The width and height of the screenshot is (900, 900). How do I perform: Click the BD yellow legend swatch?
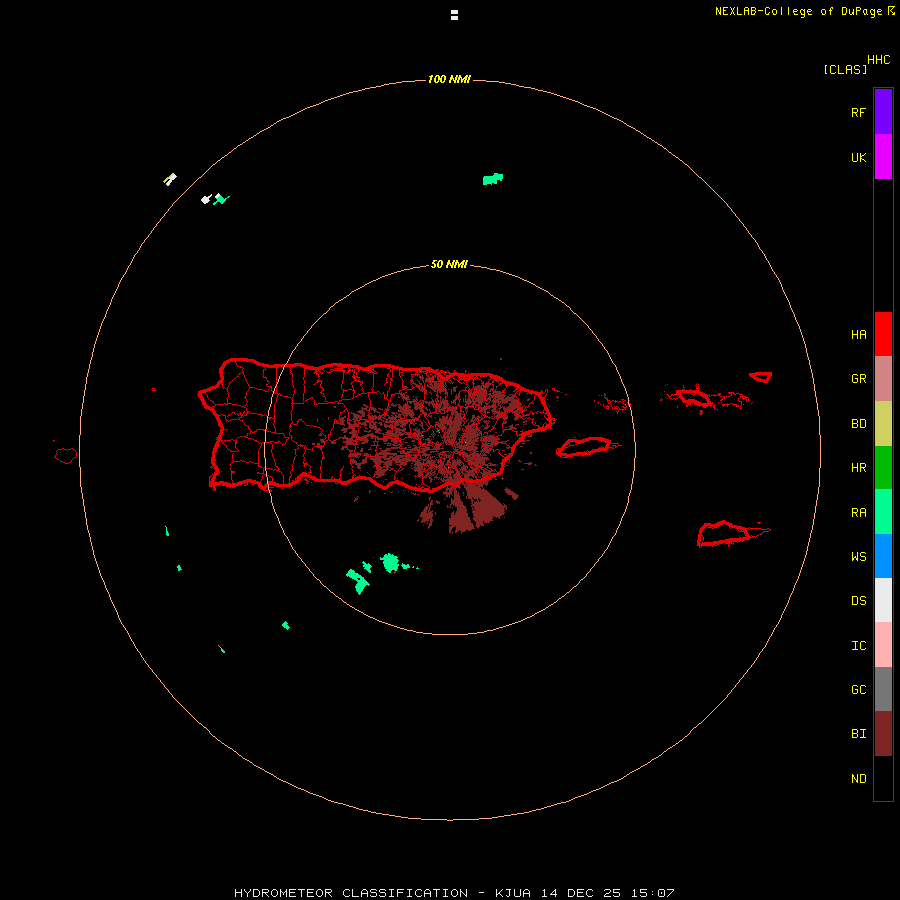[883, 424]
